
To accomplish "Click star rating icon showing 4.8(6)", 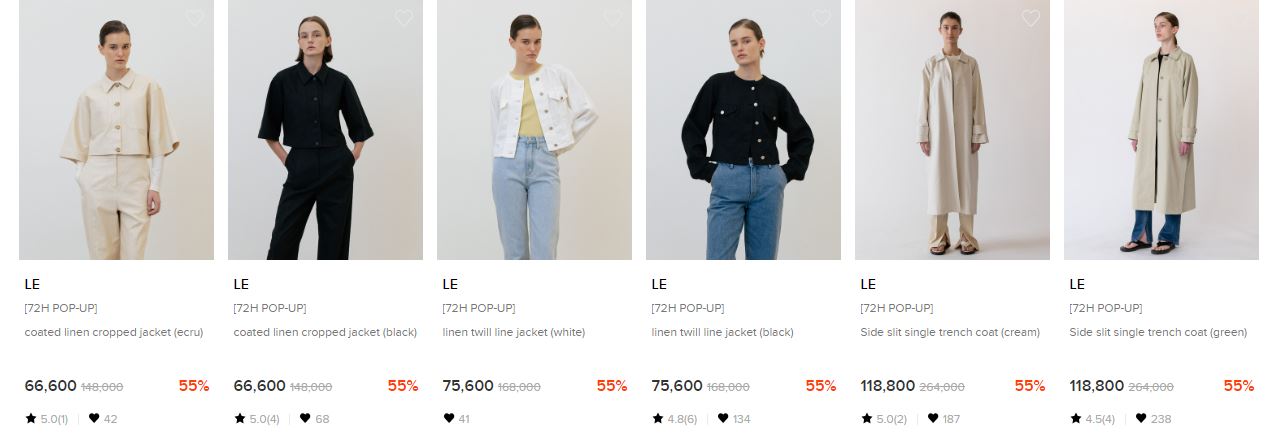I will (x=658, y=418).
